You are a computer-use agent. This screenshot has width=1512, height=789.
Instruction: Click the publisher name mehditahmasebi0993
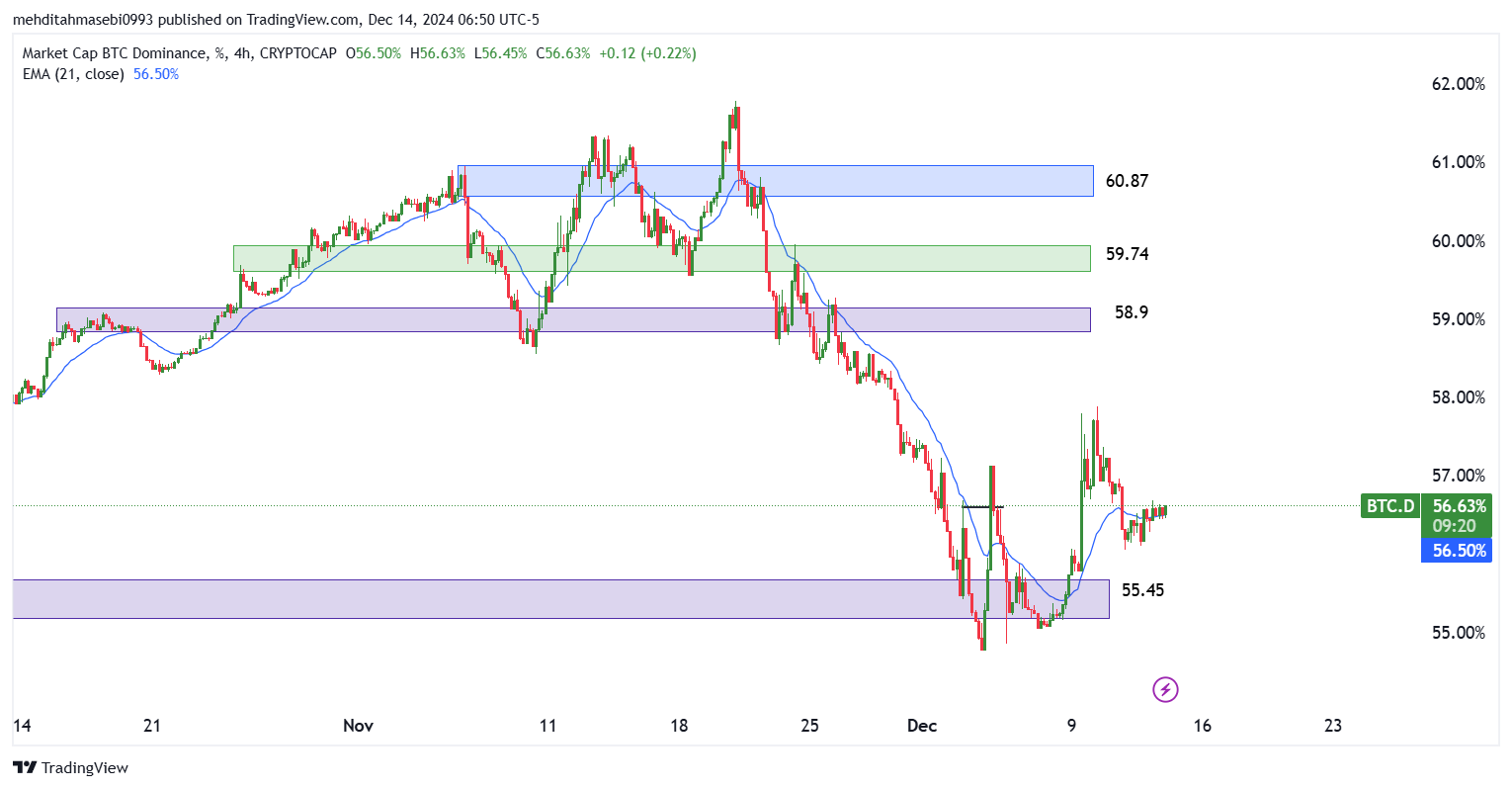82,20
